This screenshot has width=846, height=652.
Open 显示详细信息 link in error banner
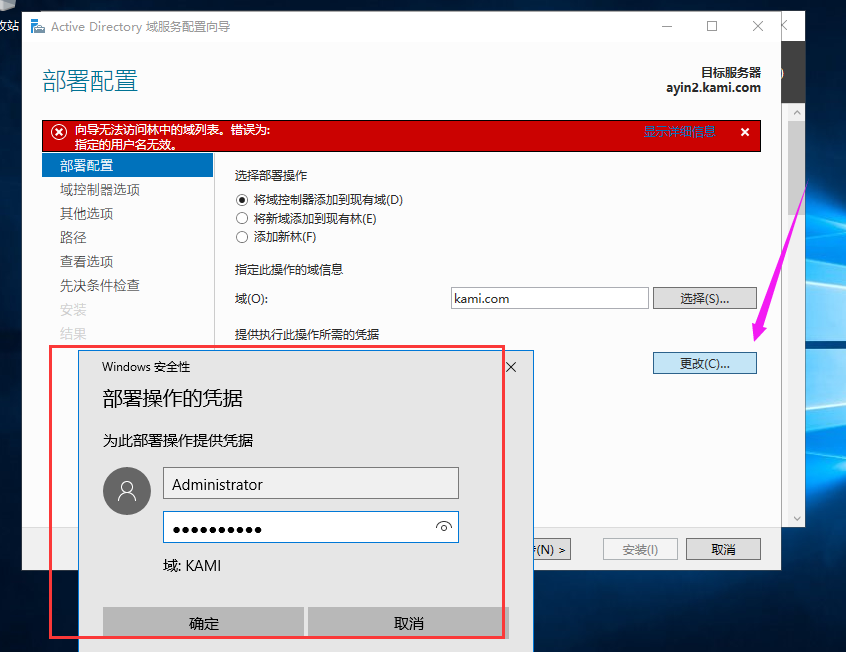(x=679, y=131)
